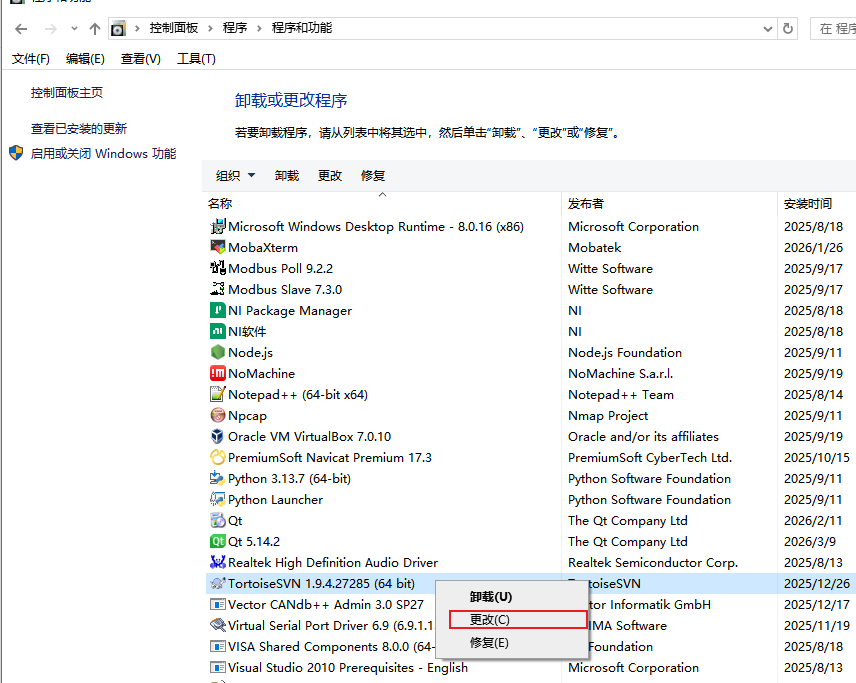Click the Navicat Premium 17.3 icon
The image size is (856, 683).
click(218, 457)
